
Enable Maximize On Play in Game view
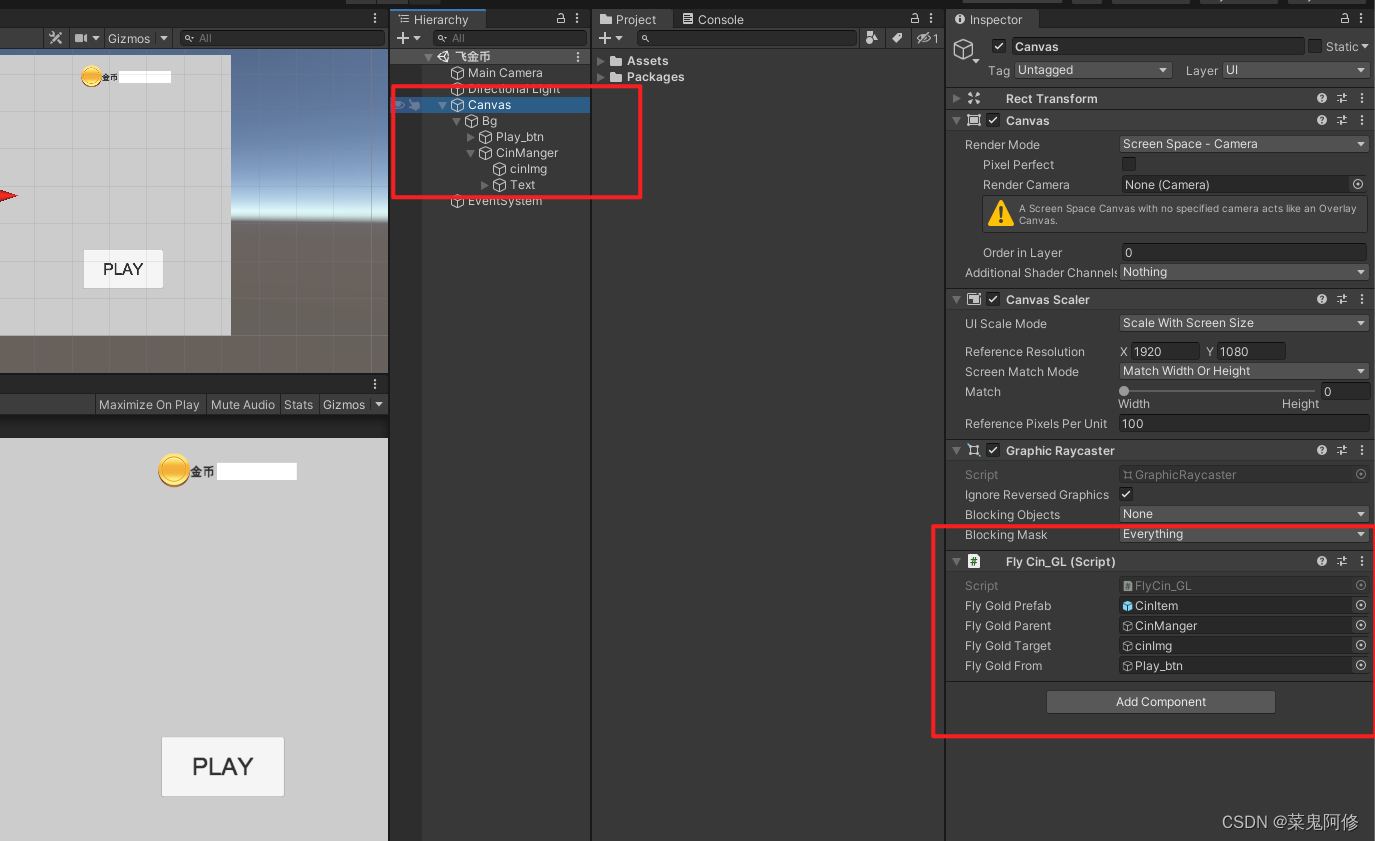pyautogui.click(x=149, y=404)
